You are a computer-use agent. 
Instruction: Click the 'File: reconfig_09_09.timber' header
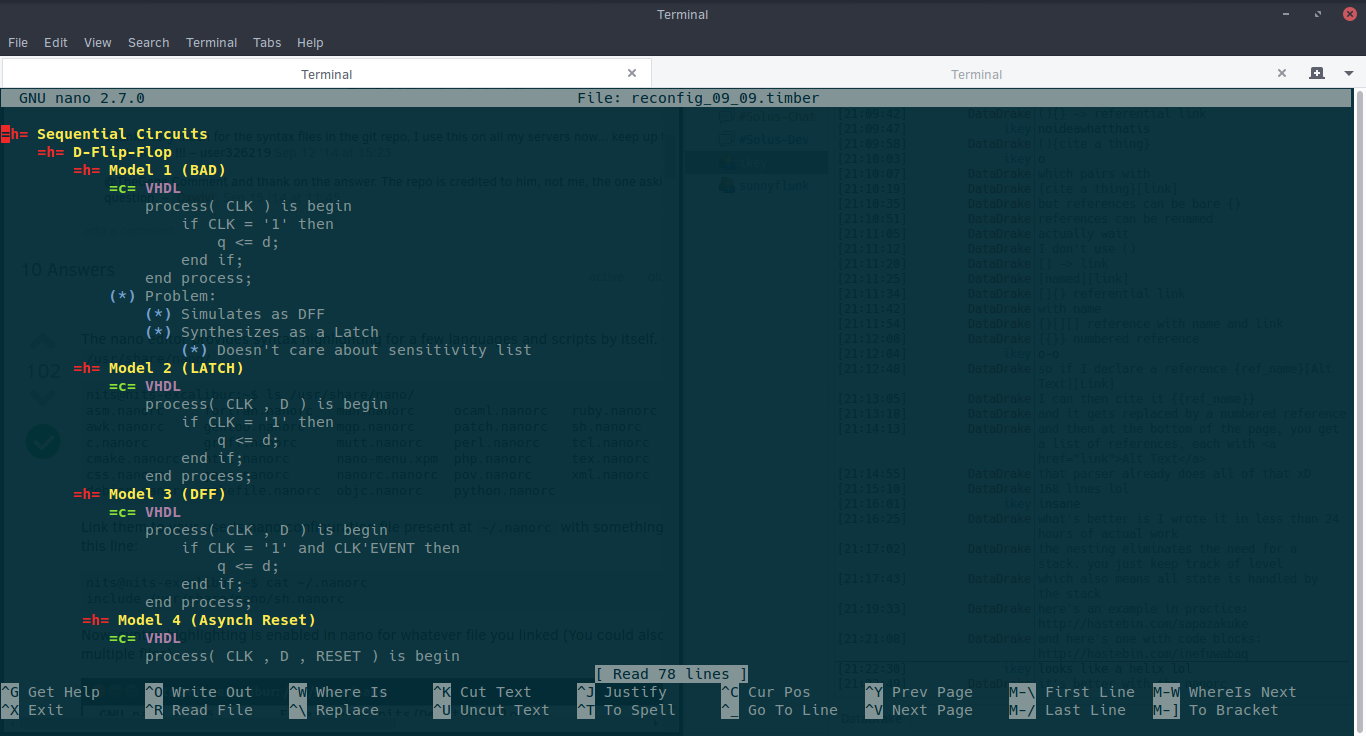point(698,98)
